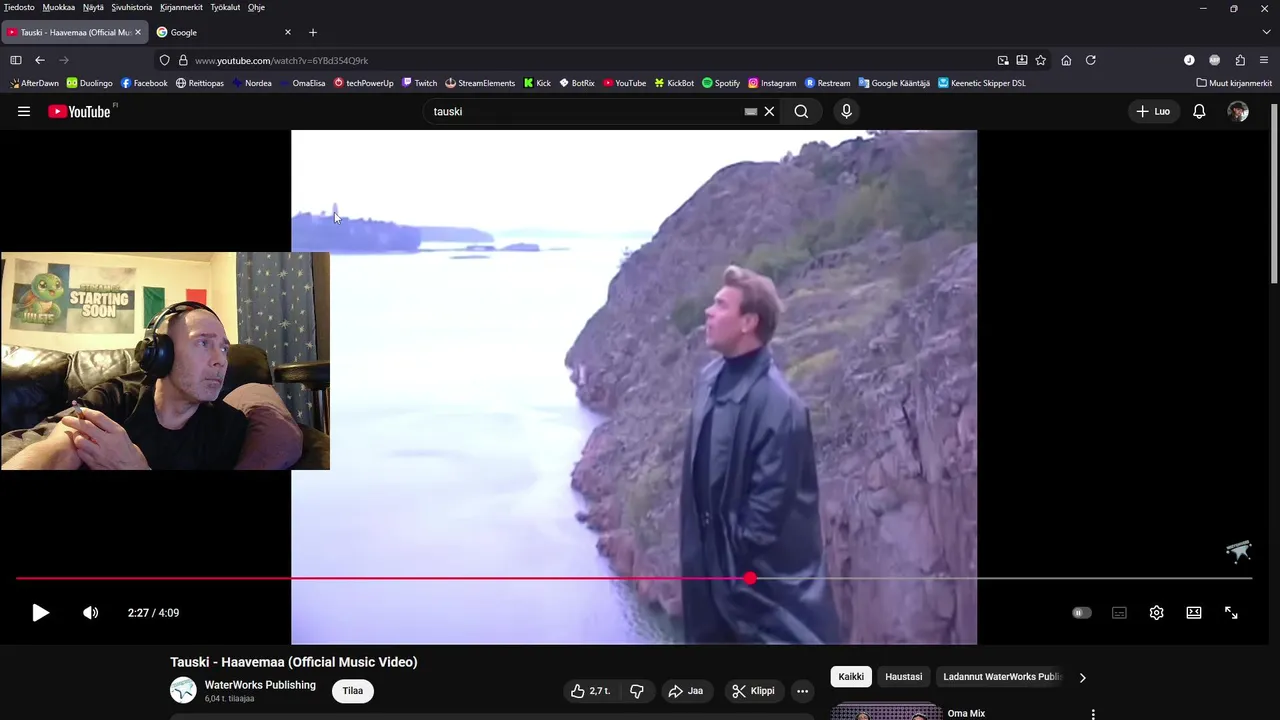Toggle the browser sidebar icon
The width and height of the screenshot is (1280, 720).
(15, 60)
